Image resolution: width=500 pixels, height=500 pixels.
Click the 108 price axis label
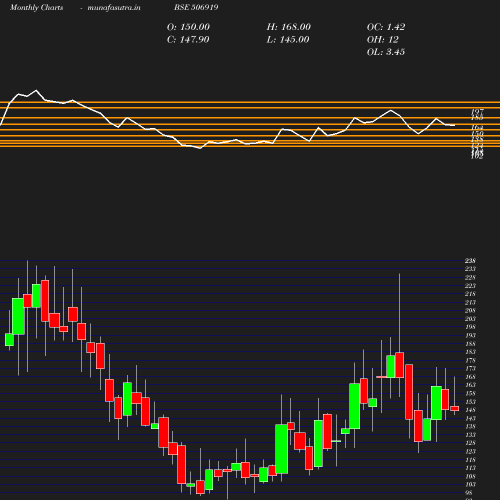click(470, 476)
